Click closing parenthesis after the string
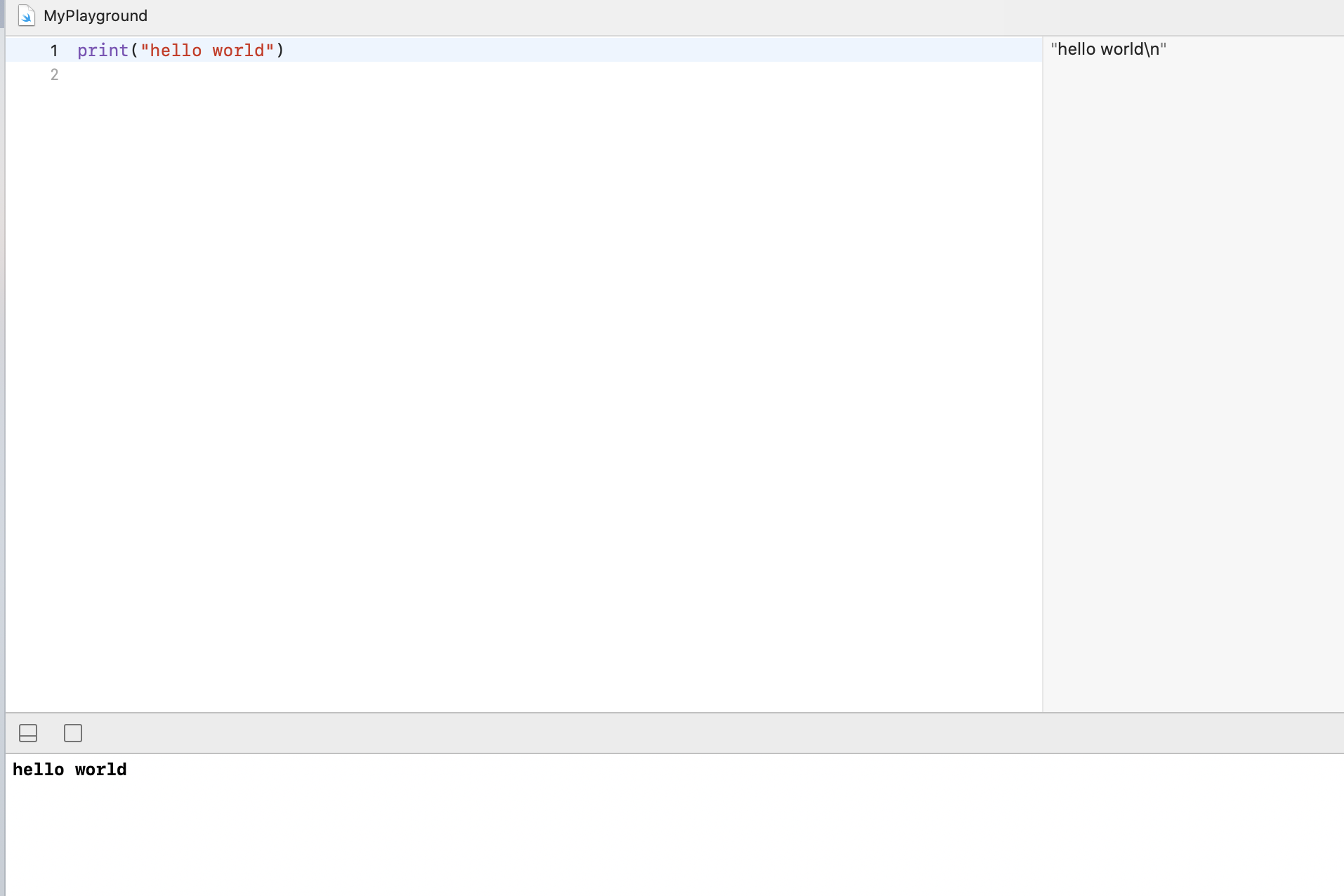Viewport: 1344px width, 896px height. click(x=280, y=51)
